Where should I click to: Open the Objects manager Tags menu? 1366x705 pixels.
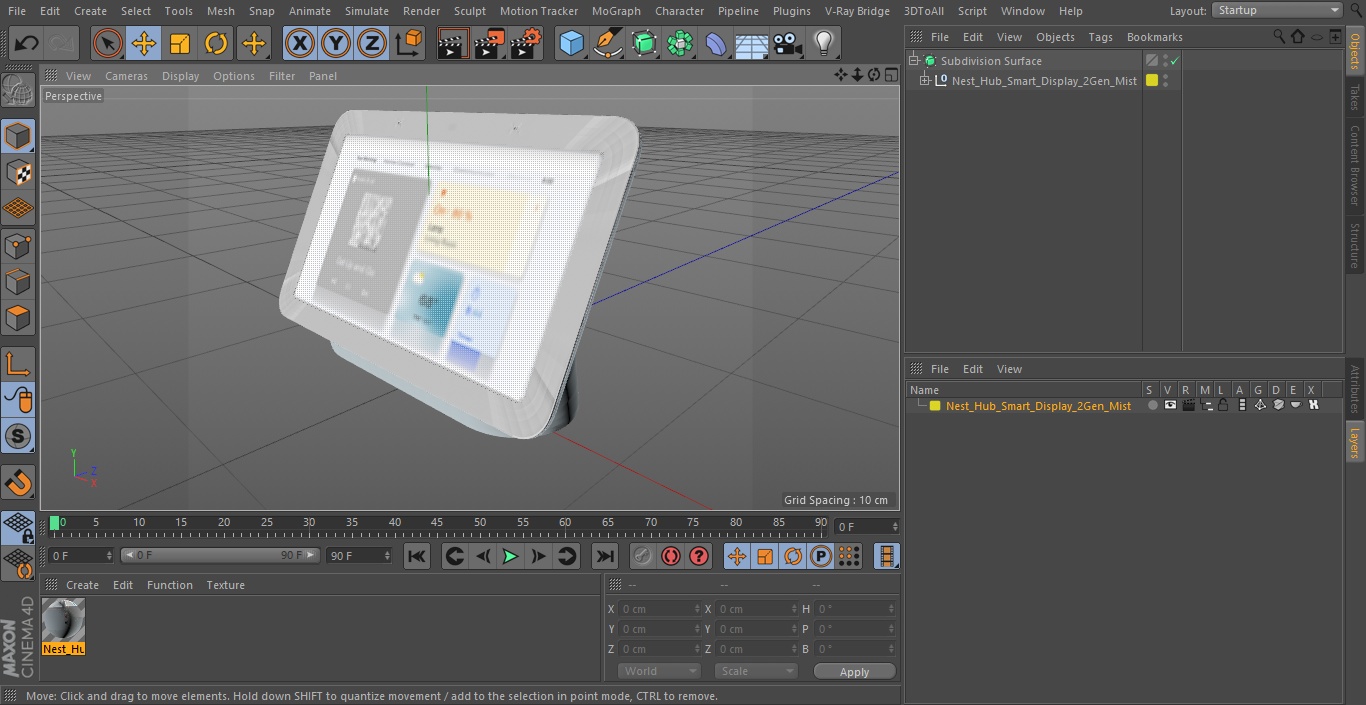1100,37
